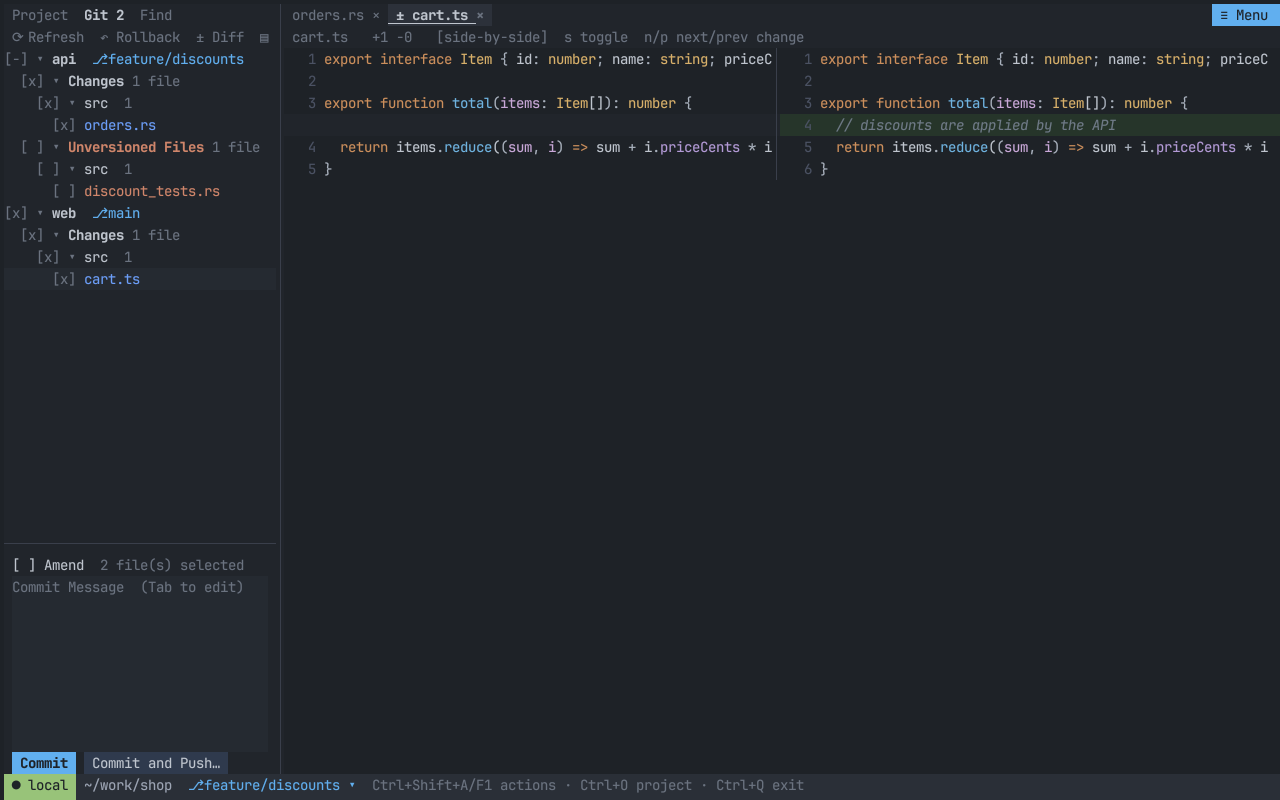Screen dimensions: 1280x800
Task: Click the "+1 -0" change count
Action: click(392, 37)
